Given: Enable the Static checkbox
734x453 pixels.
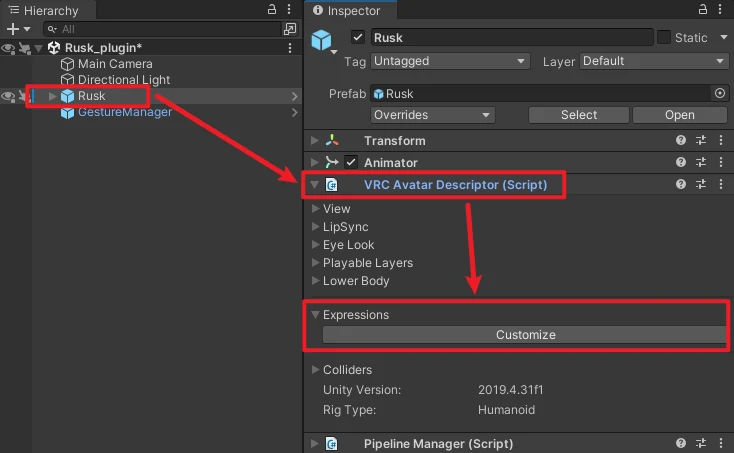Looking at the screenshot, I should click(664, 37).
